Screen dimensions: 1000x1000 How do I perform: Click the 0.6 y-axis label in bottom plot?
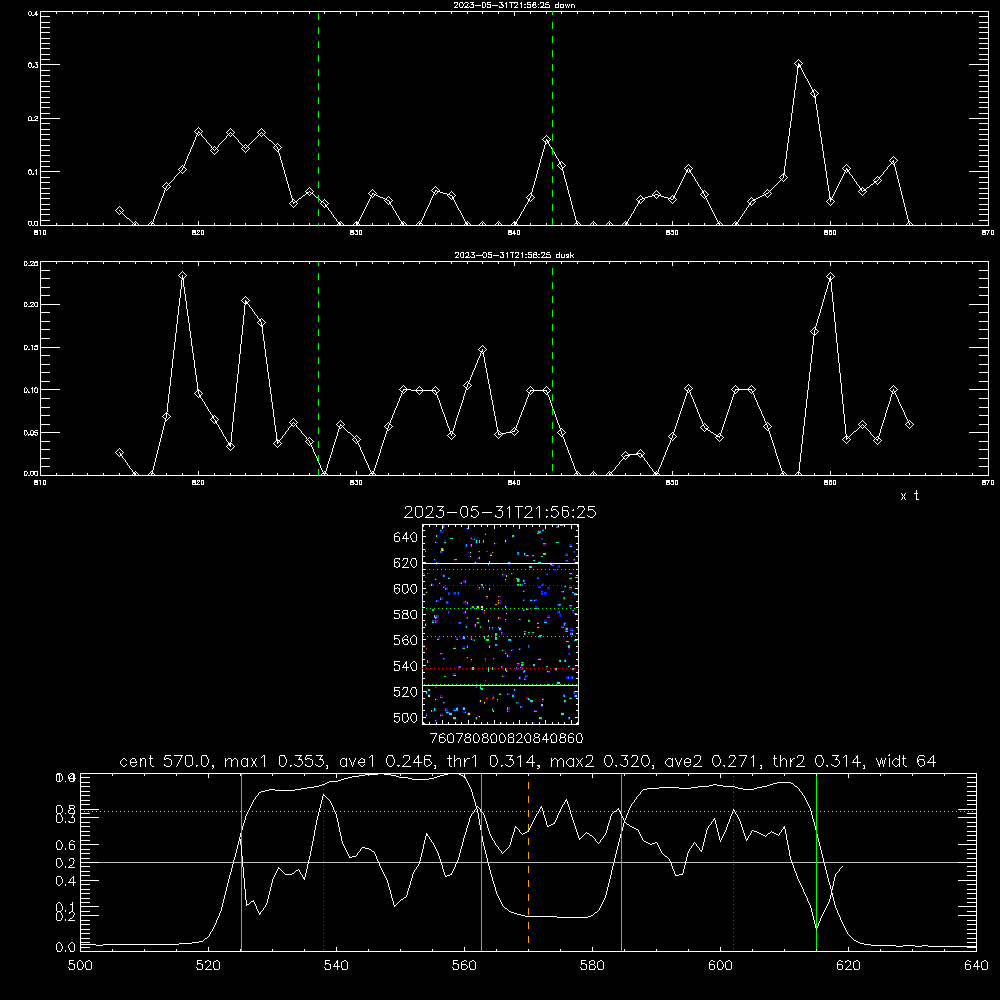click(x=66, y=845)
